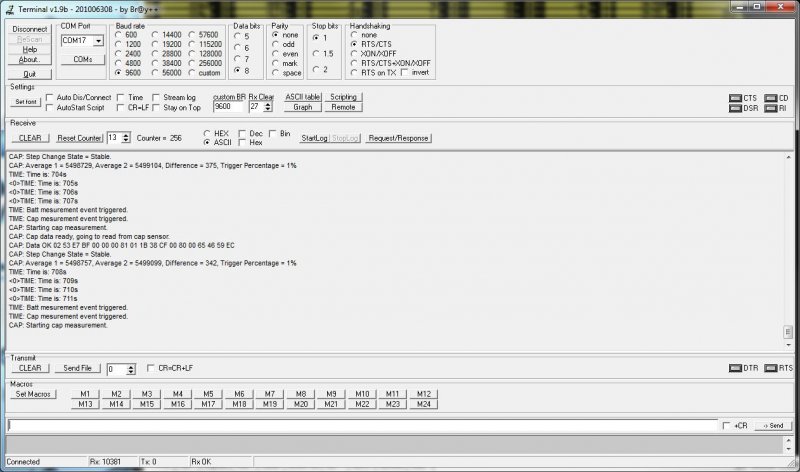Enable the Auto Dis/Connect checkbox
The image size is (800, 472).
pos(50,97)
